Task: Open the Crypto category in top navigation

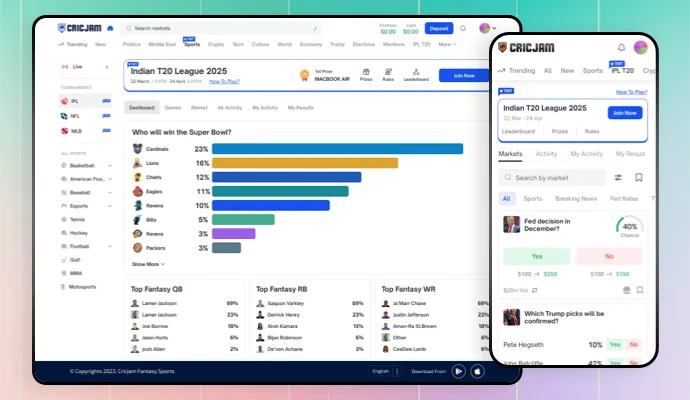Action: click(x=215, y=44)
